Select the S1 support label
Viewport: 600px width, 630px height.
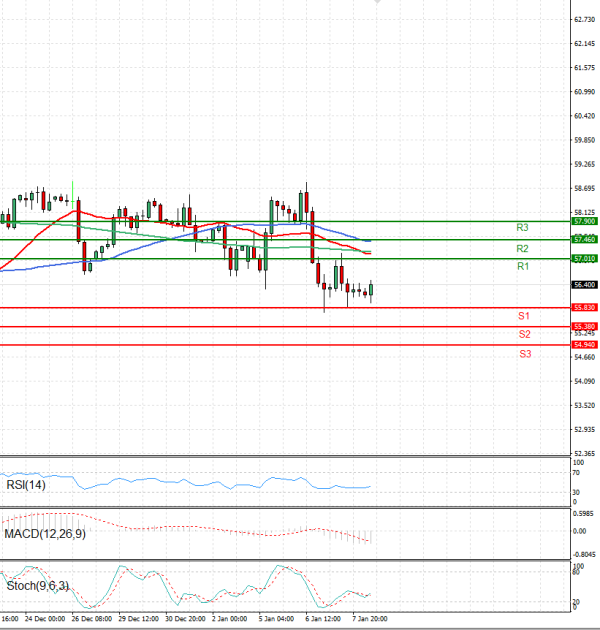click(x=524, y=316)
